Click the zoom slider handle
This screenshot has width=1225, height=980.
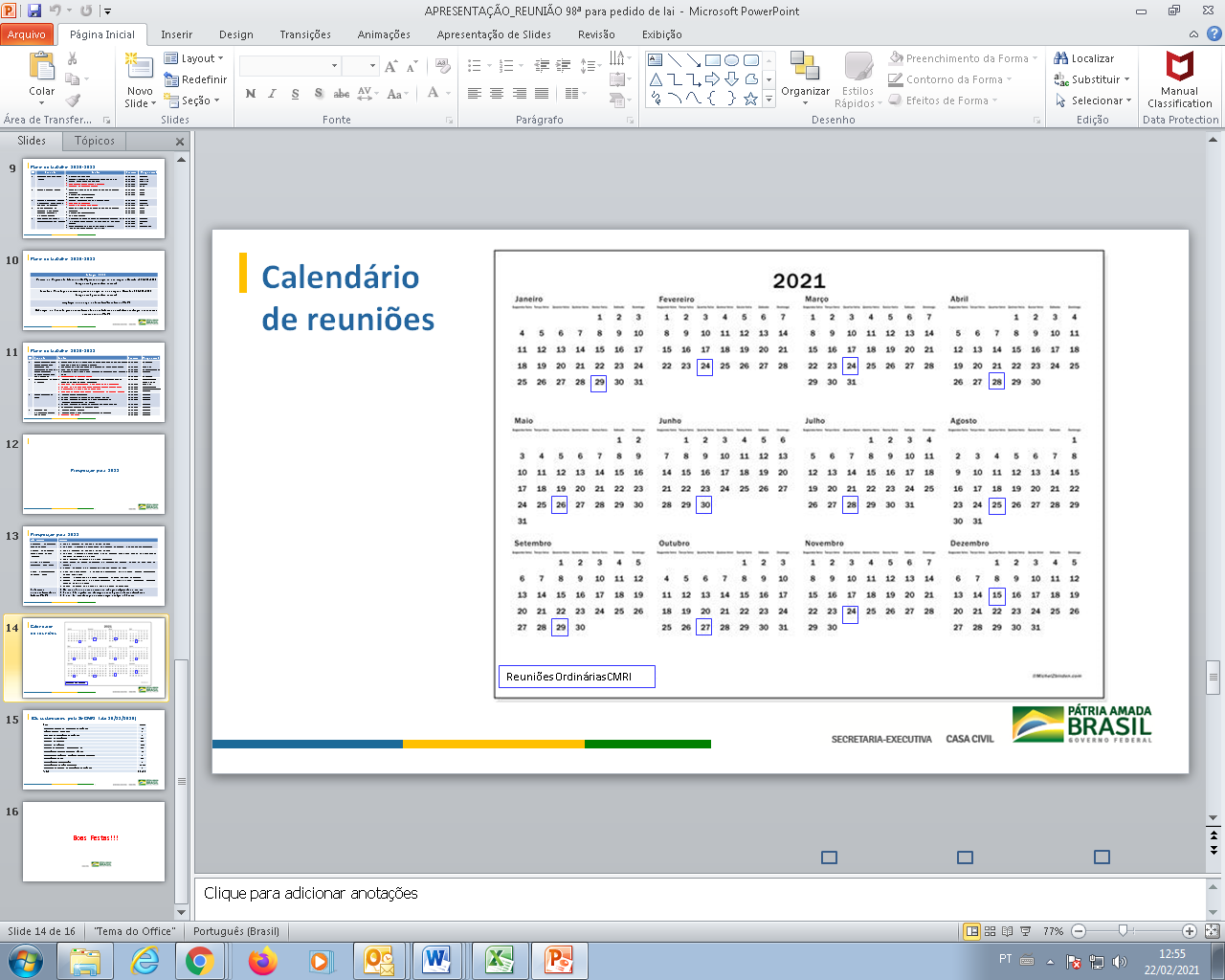point(1124,931)
